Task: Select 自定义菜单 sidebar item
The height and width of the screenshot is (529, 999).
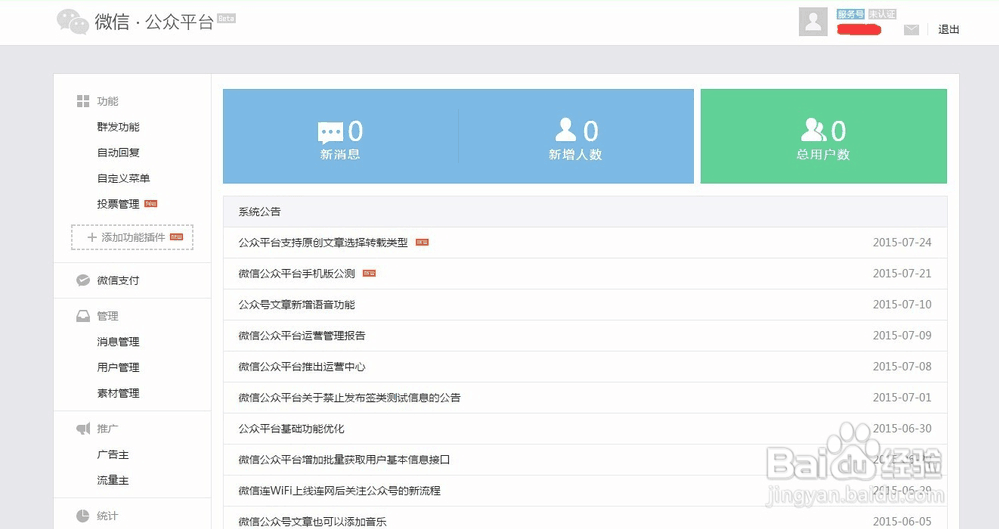Action: (123, 178)
